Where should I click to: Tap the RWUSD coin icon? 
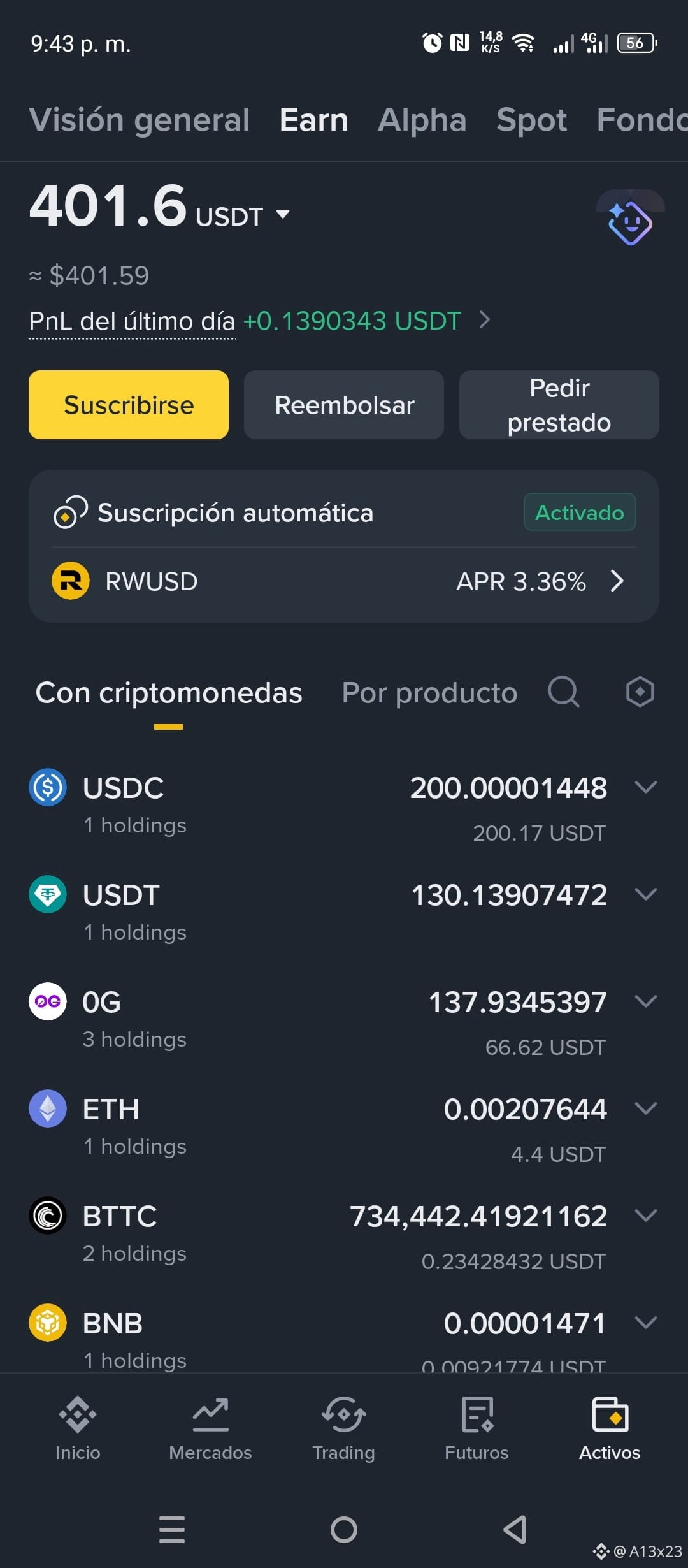[x=70, y=581]
